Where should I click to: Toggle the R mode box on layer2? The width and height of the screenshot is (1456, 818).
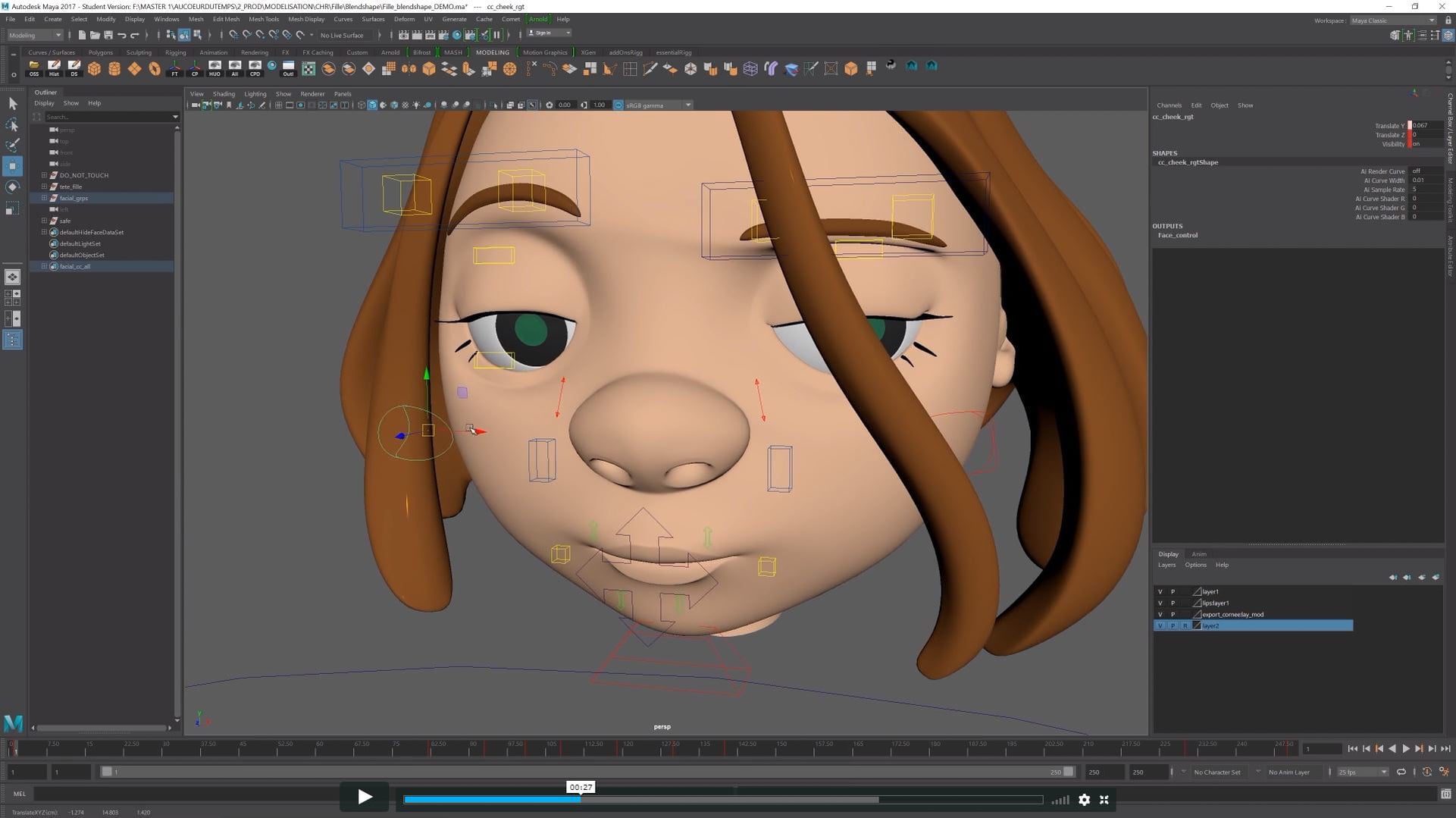click(1185, 625)
